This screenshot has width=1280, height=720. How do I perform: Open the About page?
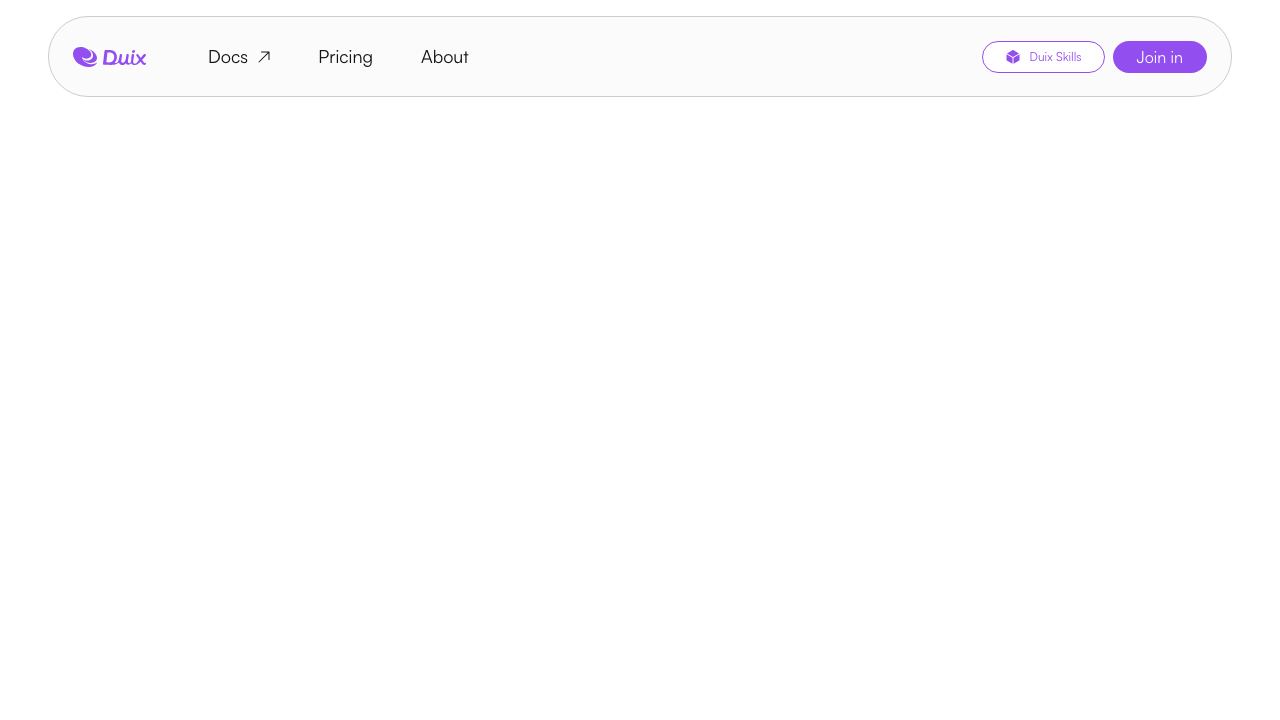tap(444, 57)
